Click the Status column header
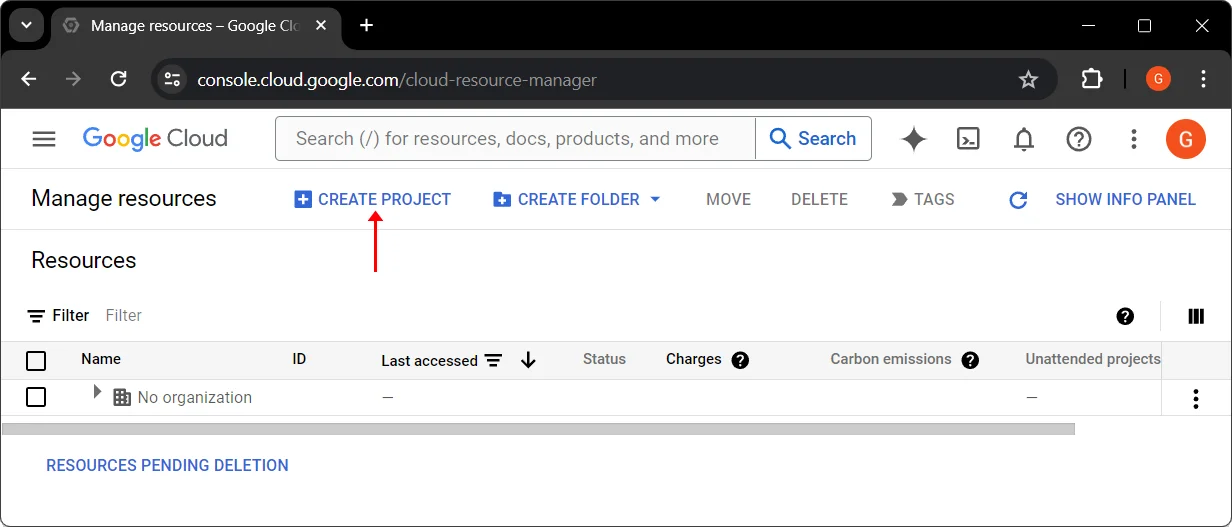 pyautogui.click(x=604, y=359)
